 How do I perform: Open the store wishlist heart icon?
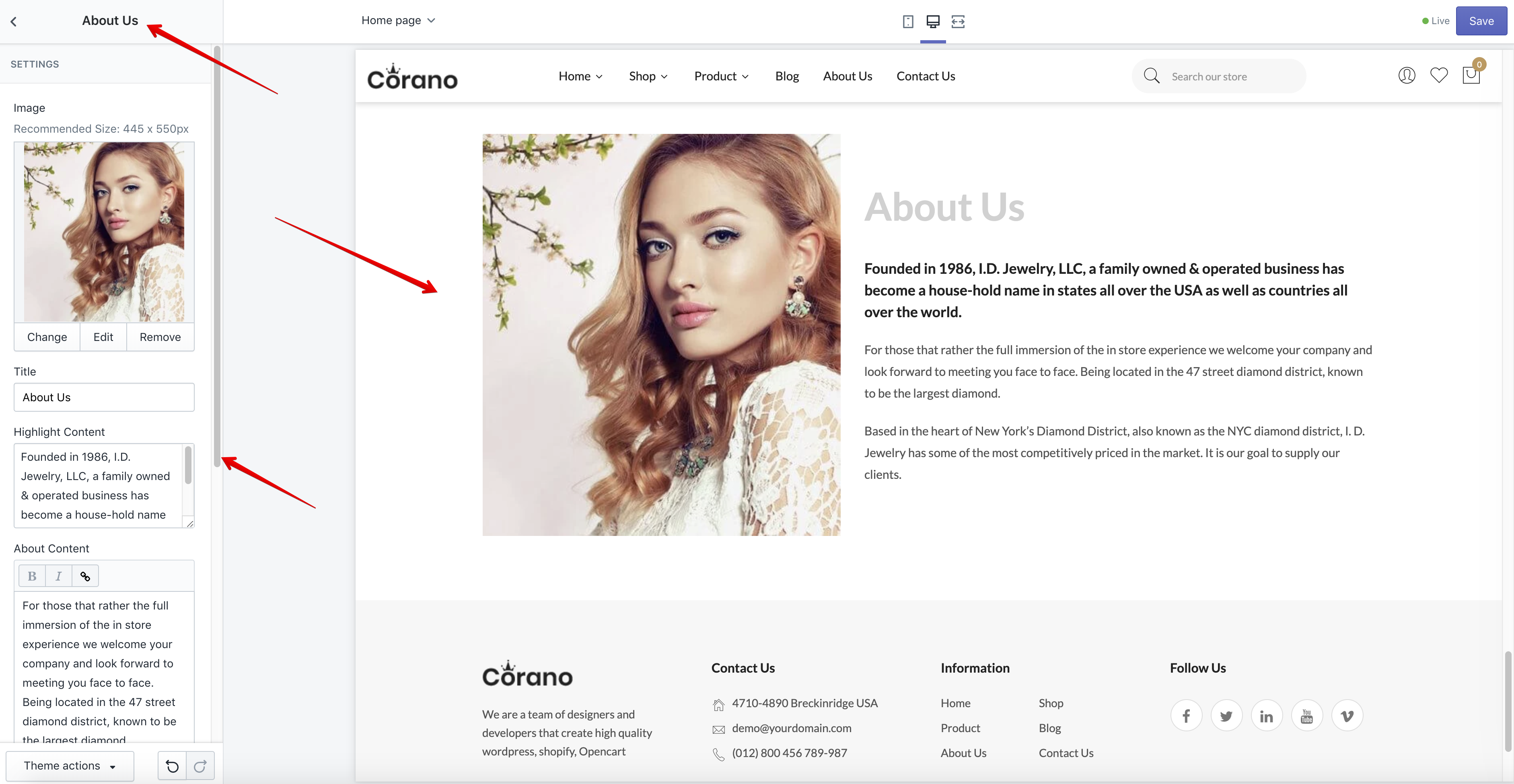(1438, 76)
